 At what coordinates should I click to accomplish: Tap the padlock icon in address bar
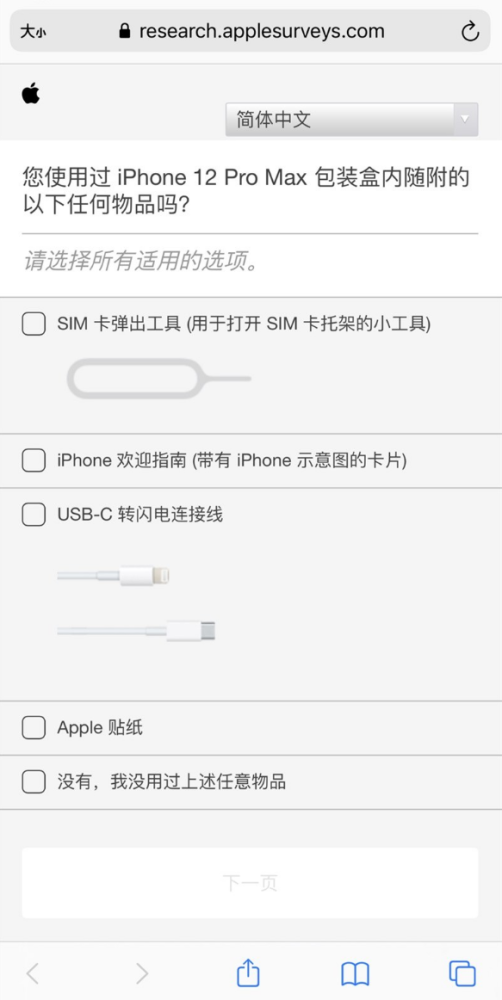point(125,31)
